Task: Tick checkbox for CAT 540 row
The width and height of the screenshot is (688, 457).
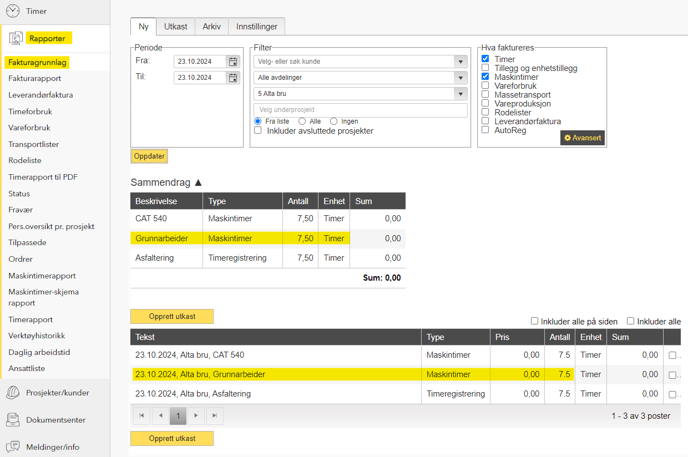Action: coord(672,355)
